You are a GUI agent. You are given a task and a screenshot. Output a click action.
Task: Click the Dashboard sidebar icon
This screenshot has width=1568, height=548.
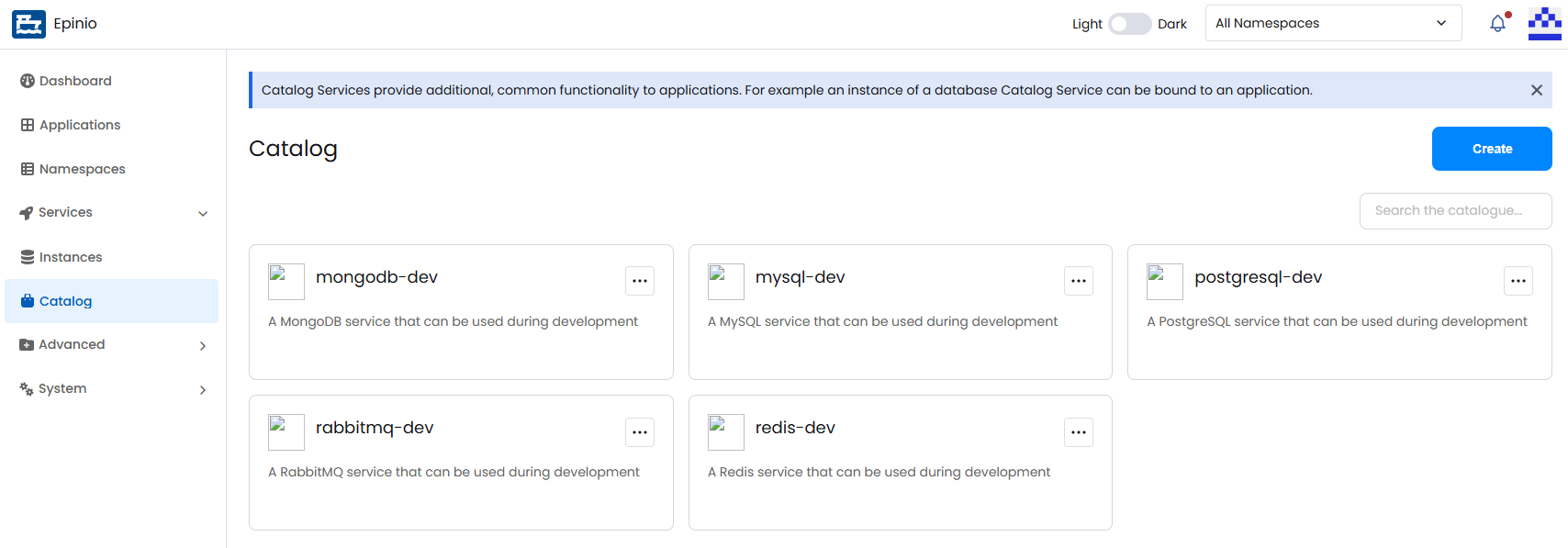click(28, 81)
